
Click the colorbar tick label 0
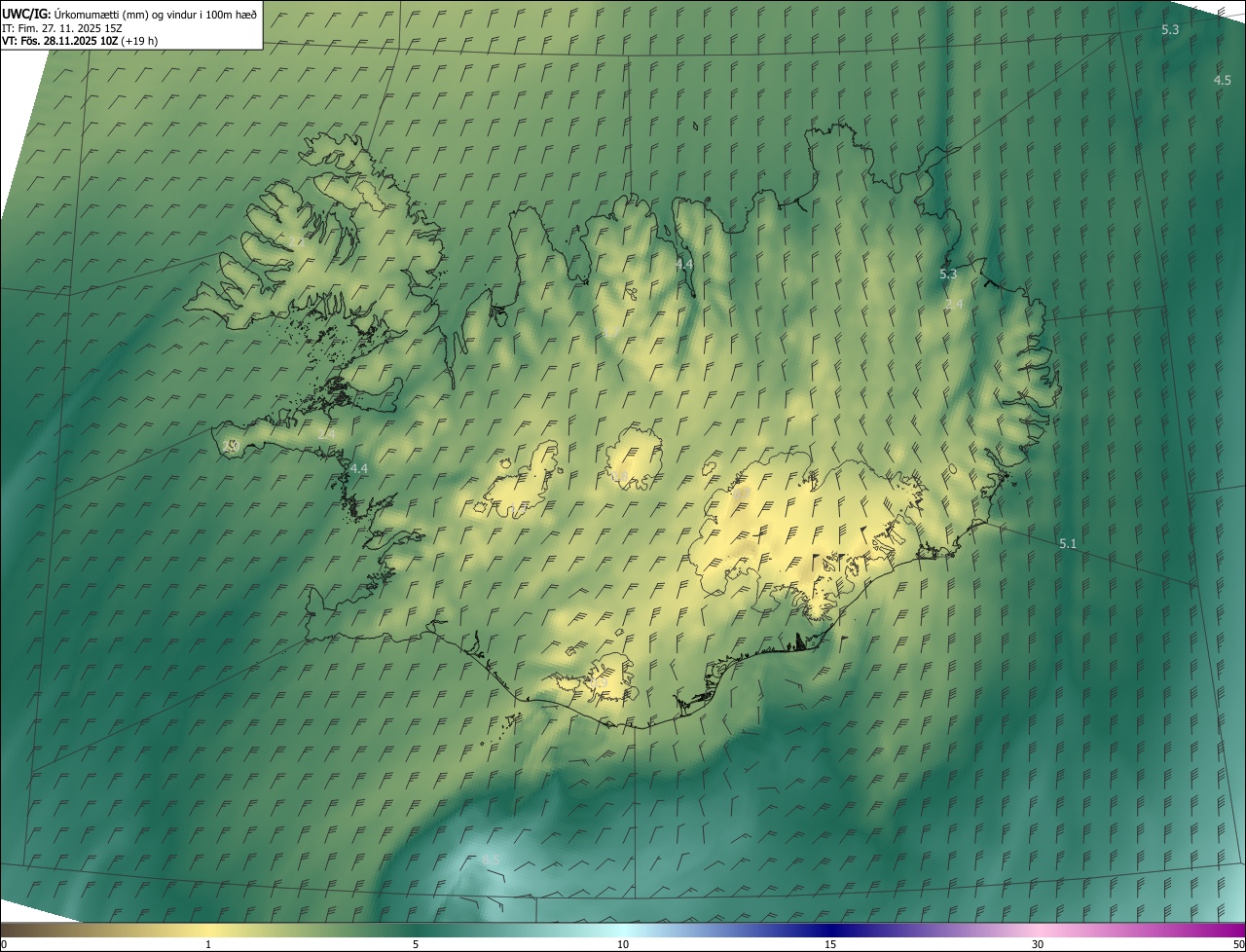point(3,944)
